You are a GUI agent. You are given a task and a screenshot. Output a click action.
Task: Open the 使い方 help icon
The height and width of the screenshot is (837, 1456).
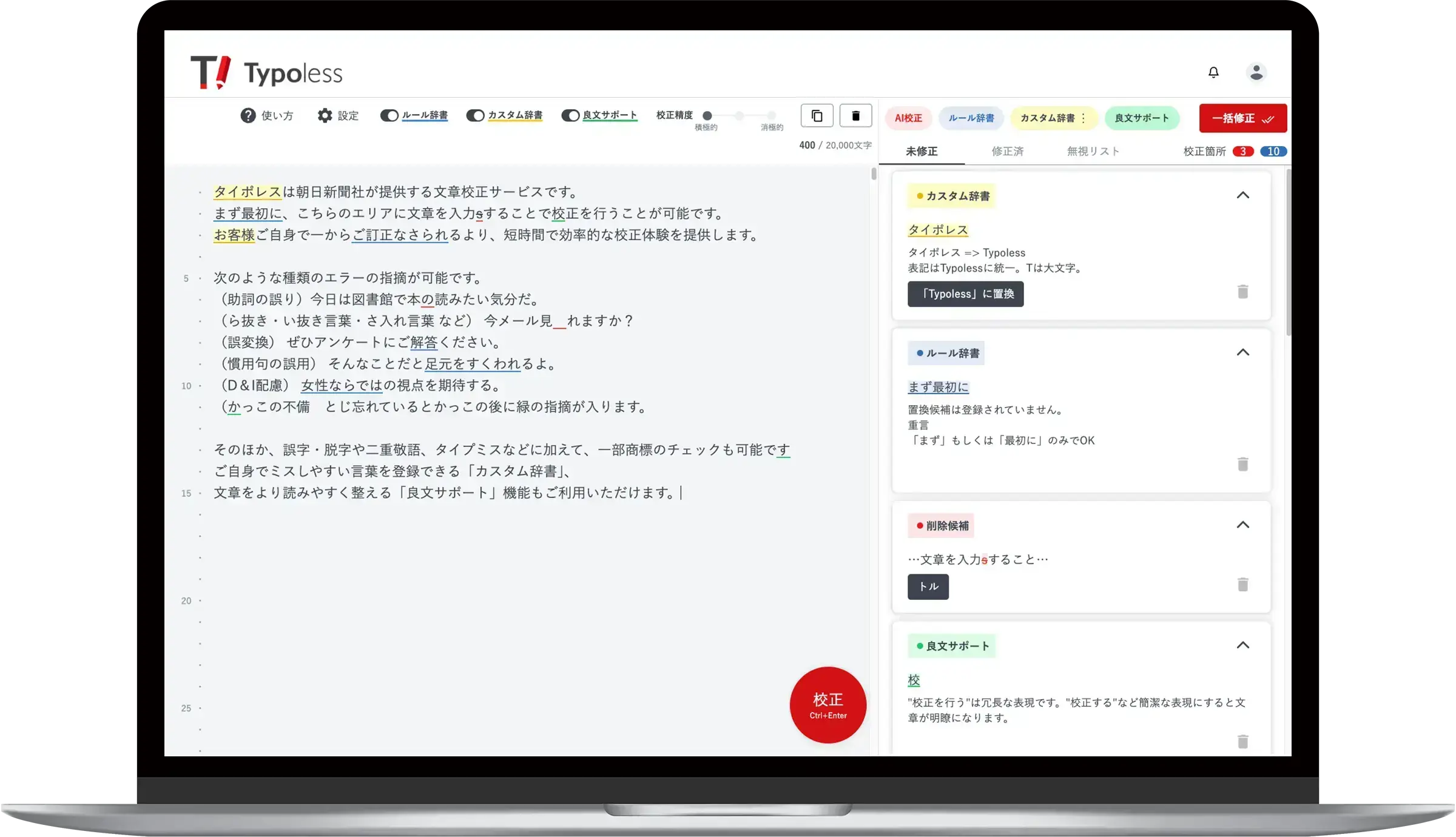click(248, 115)
